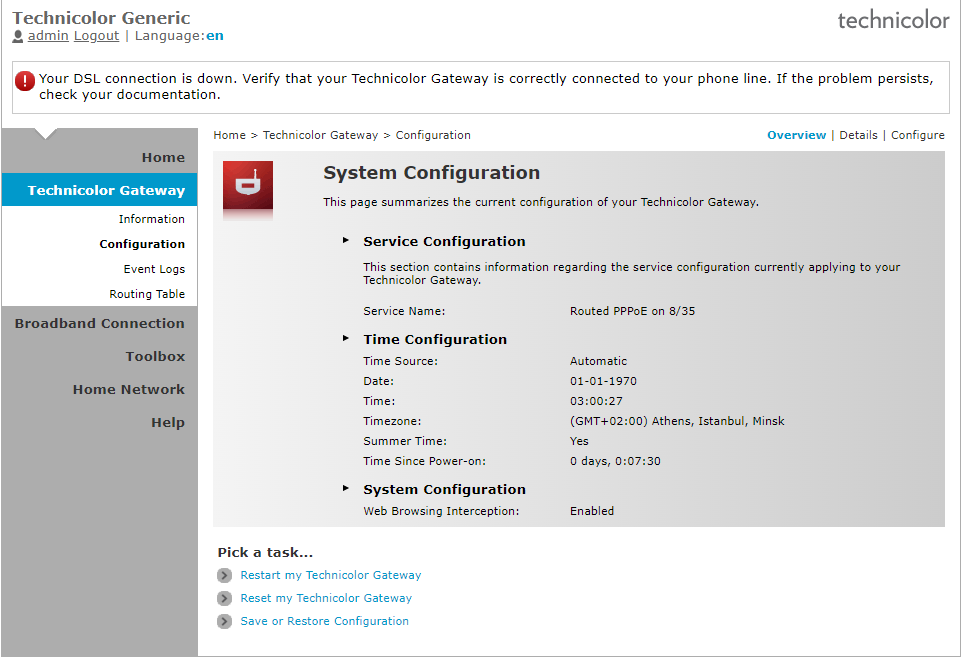Open the Home sidebar menu
Screen dimensions: 979x669
163,157
